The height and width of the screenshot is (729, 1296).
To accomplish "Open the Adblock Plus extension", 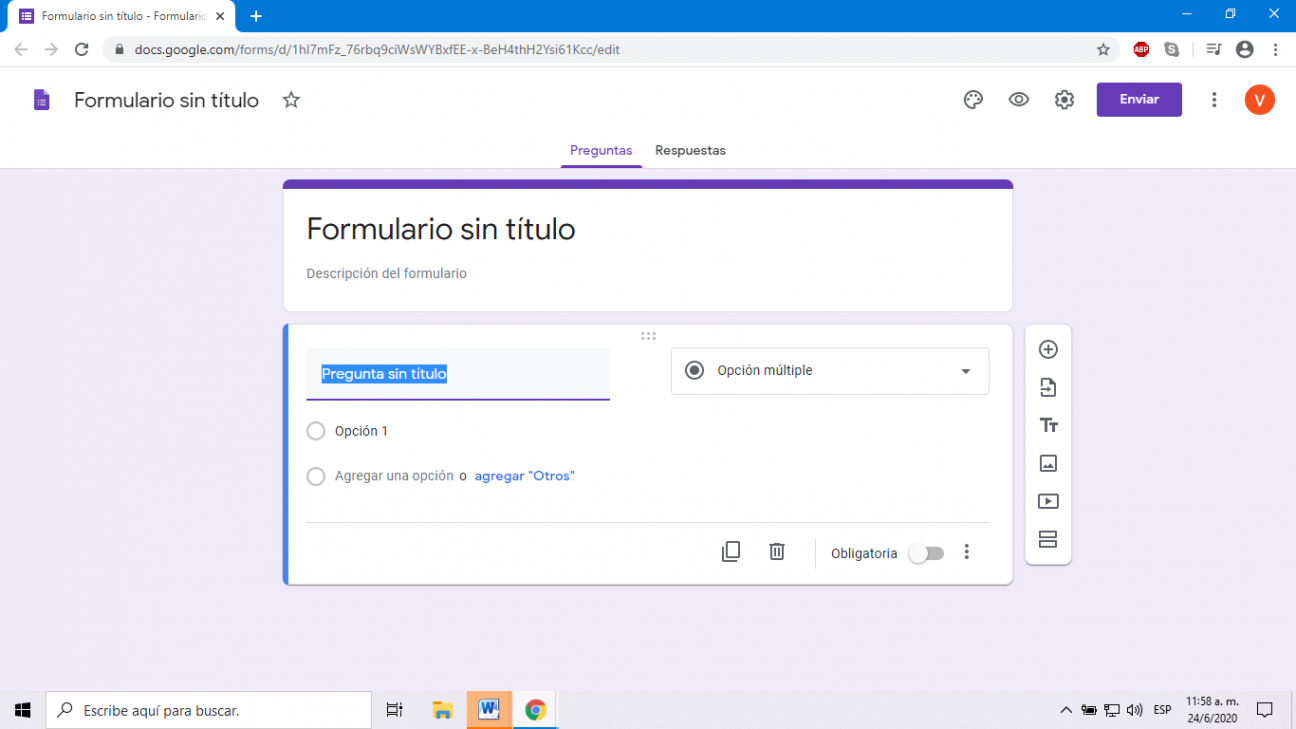I will [1141, 49].
